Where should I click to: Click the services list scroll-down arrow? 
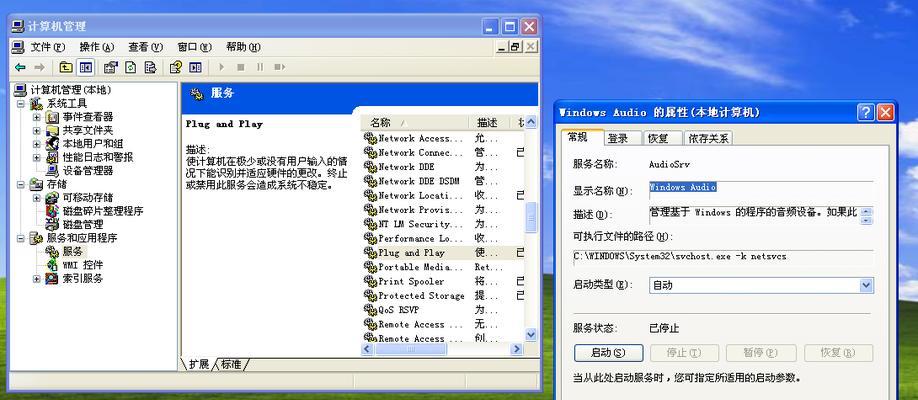[x=531, y=334]
